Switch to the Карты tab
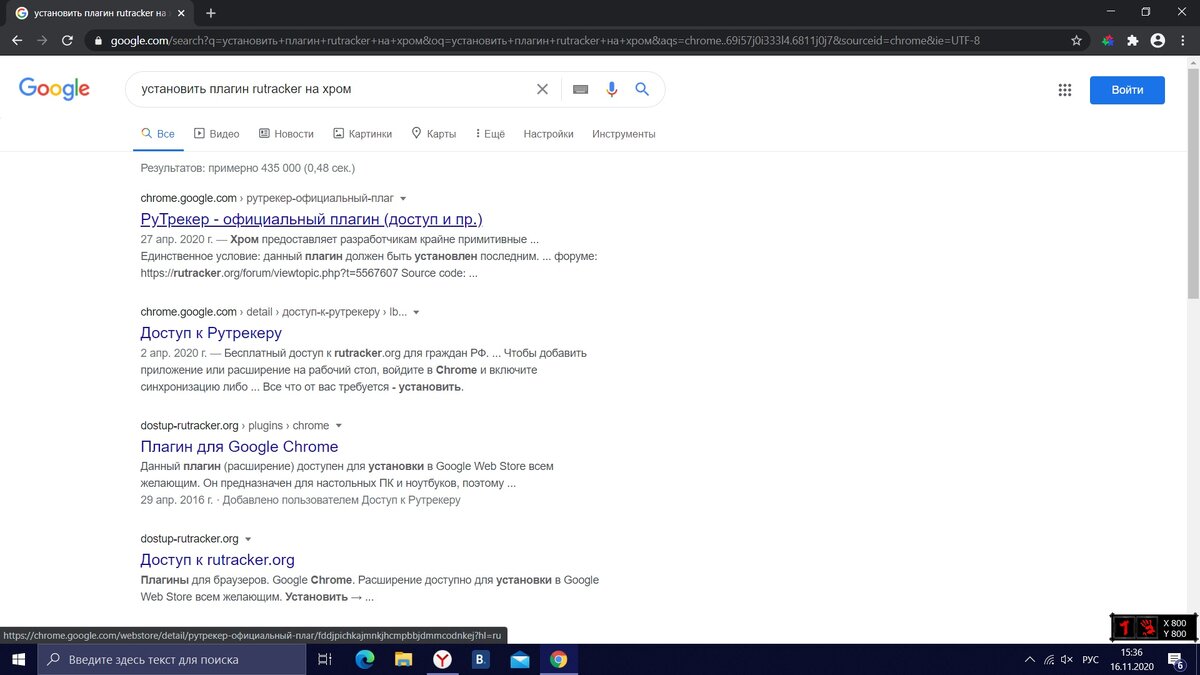 click(x=433, y=134)
